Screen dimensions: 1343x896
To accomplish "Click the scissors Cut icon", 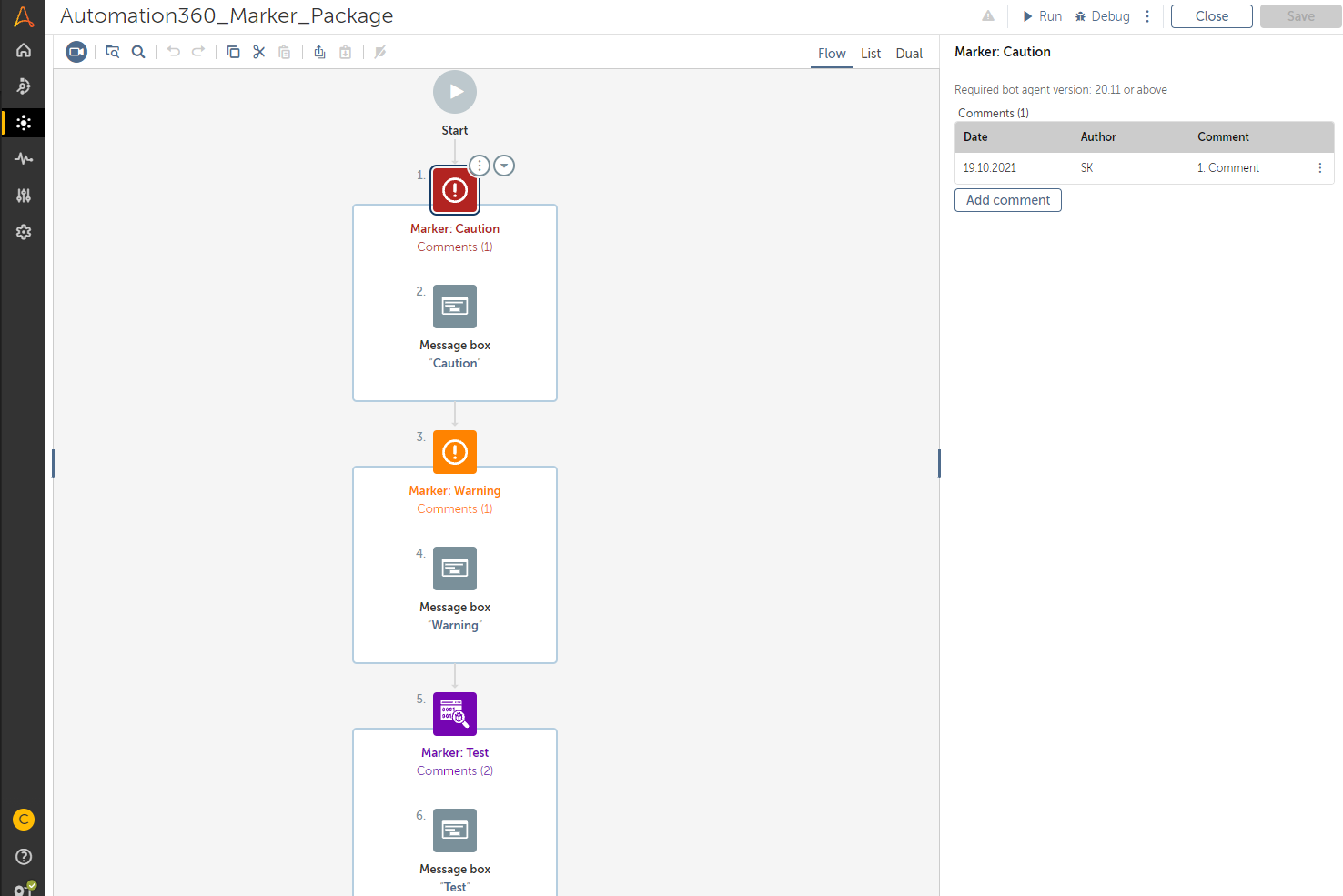I will (259, 52).
